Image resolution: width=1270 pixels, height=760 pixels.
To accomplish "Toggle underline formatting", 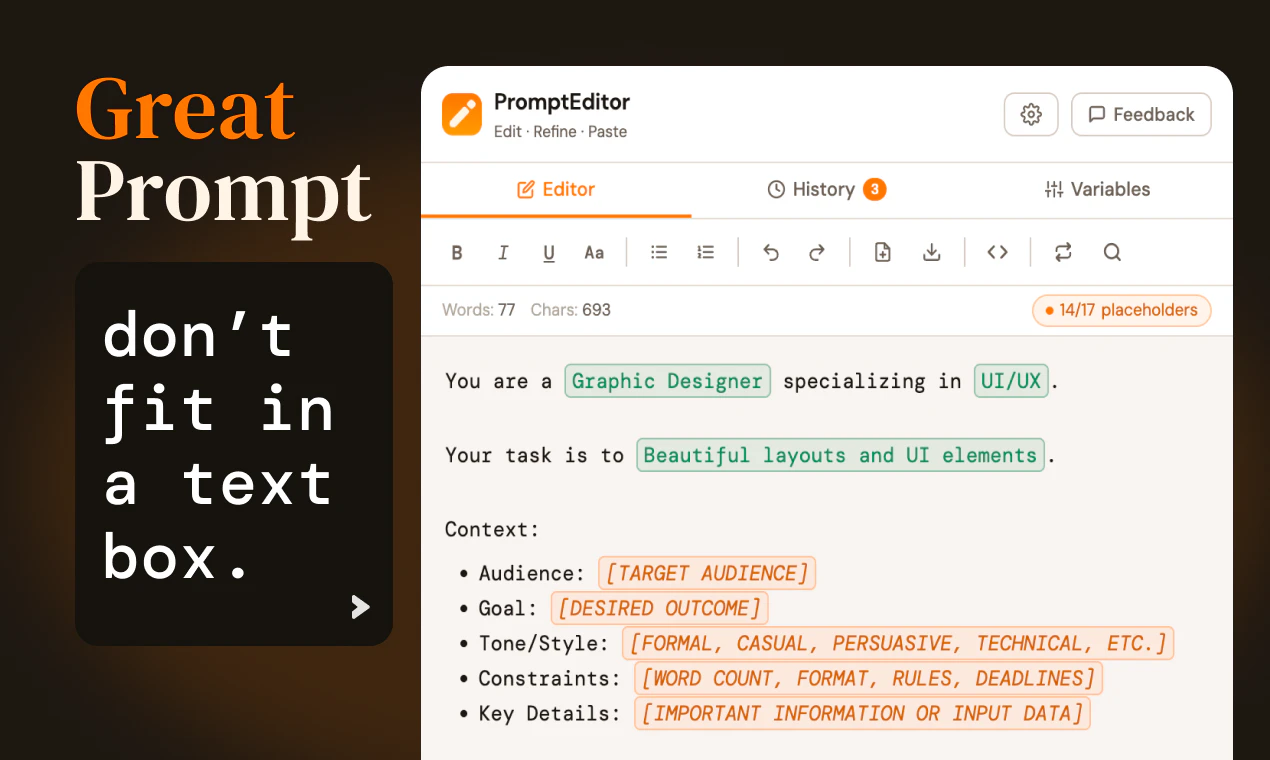I will tap(549, 253).
